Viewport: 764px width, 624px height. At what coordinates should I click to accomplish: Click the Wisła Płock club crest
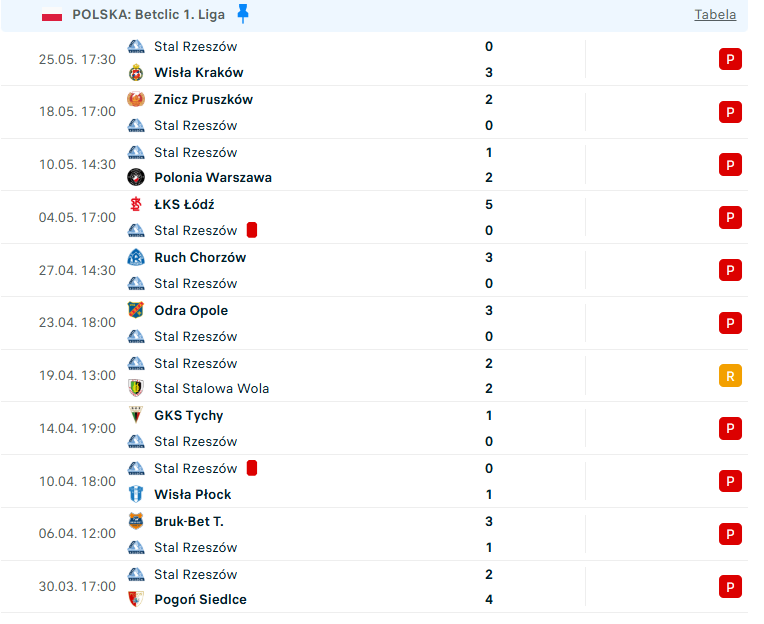136,494
